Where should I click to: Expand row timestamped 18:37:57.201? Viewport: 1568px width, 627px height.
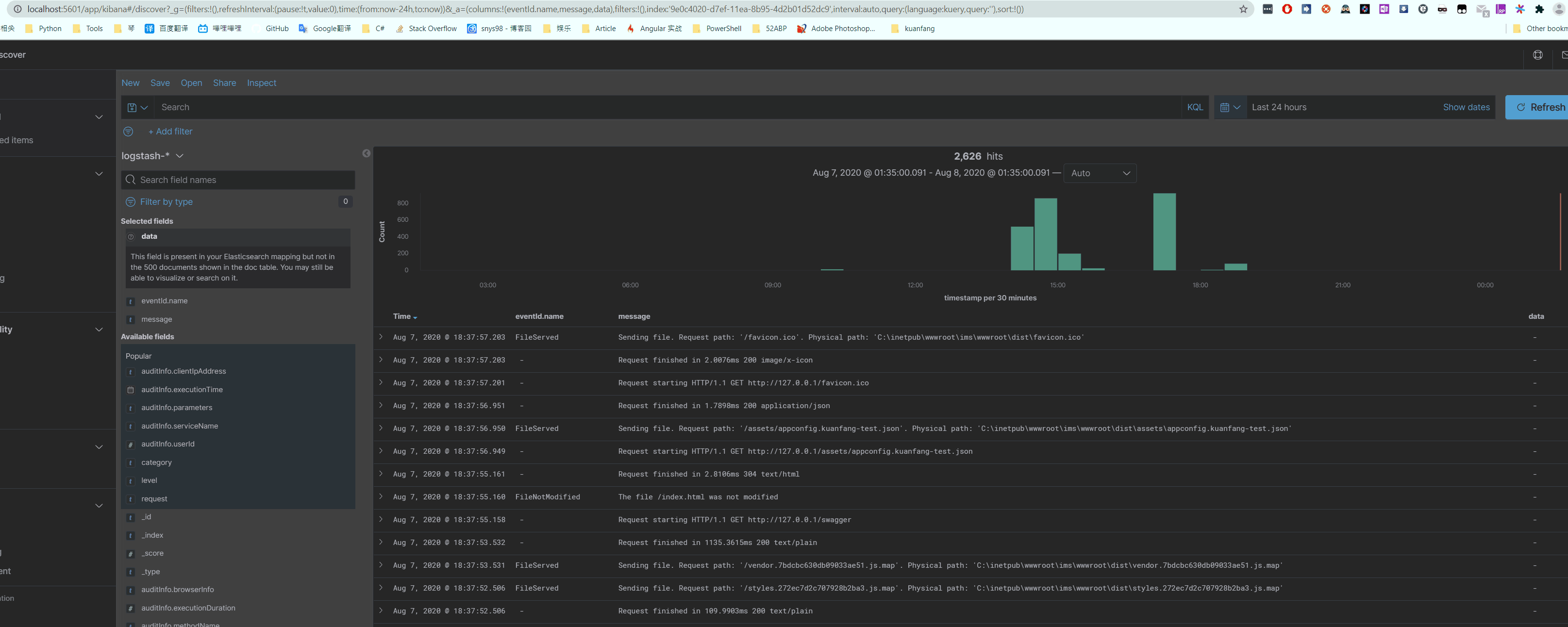point(381,382)
